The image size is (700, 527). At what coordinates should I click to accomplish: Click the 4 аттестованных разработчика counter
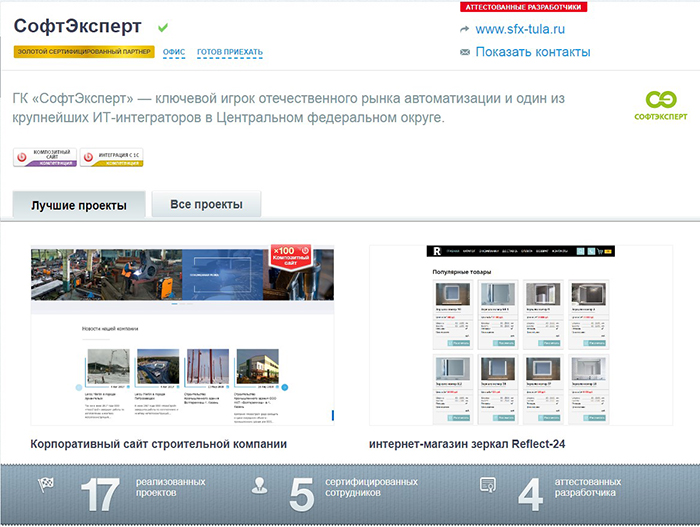coord(570,494)
